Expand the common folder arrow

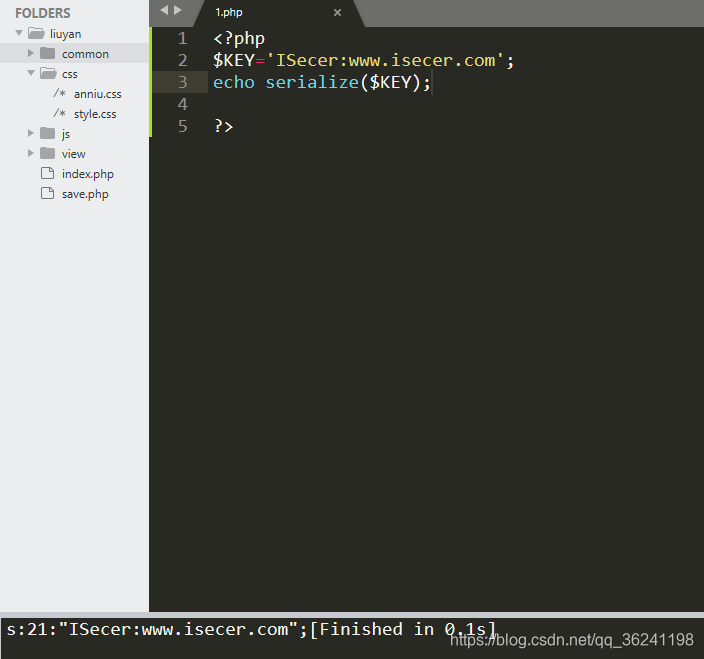[x=31, y=53]
